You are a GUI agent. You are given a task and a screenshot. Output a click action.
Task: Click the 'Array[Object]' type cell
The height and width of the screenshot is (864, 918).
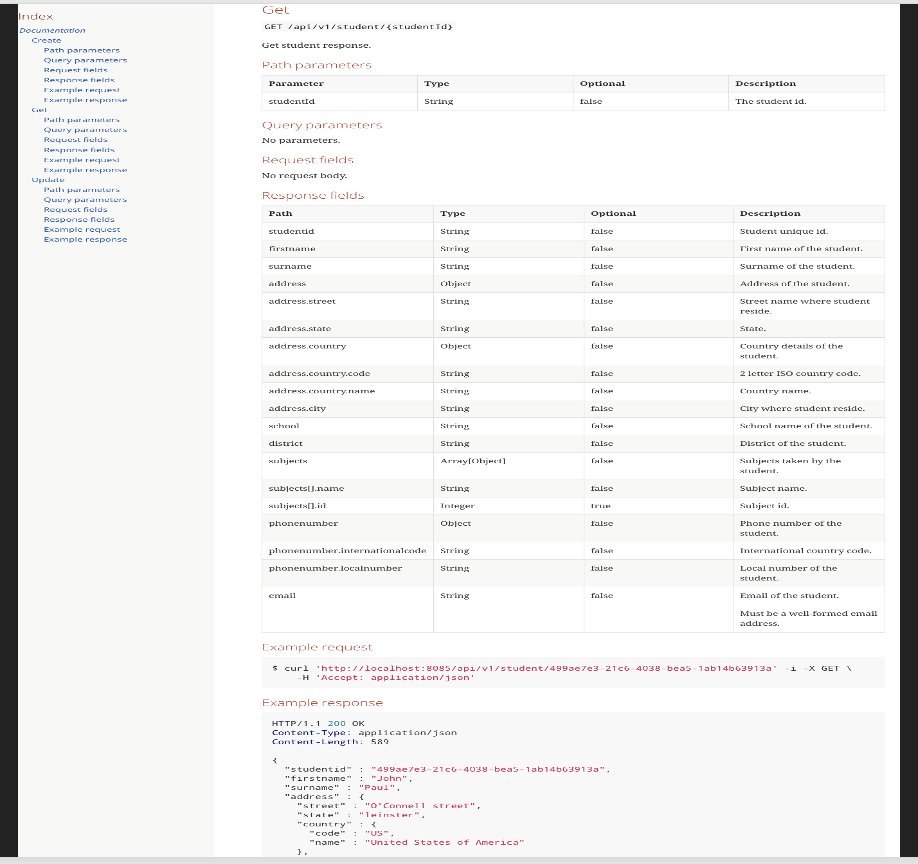tap(473, 461)
